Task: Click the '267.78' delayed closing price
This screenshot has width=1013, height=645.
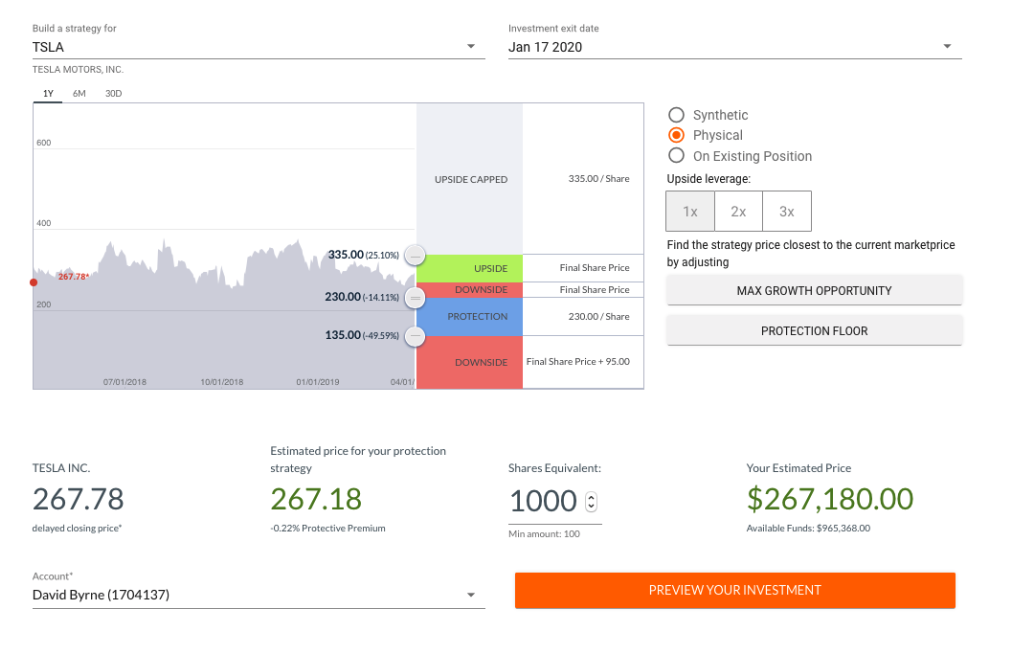Action: pyautogui.click(x=78, y=499)
